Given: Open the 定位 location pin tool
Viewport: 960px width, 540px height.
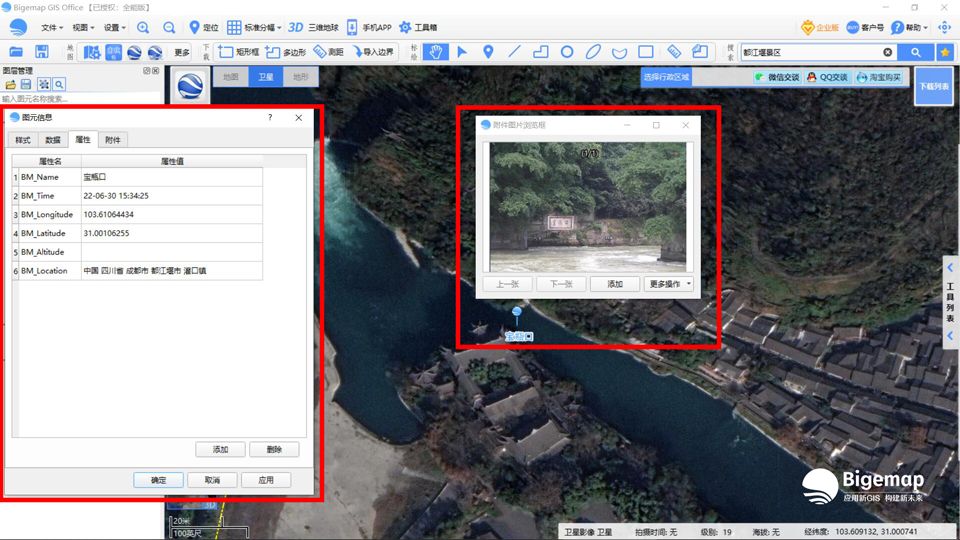Looking at the screenshot, I should [x=203, y=28].
